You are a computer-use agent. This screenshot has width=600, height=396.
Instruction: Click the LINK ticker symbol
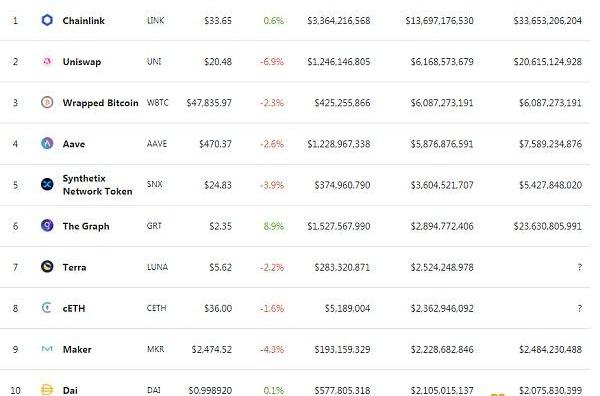click(156, 21)
